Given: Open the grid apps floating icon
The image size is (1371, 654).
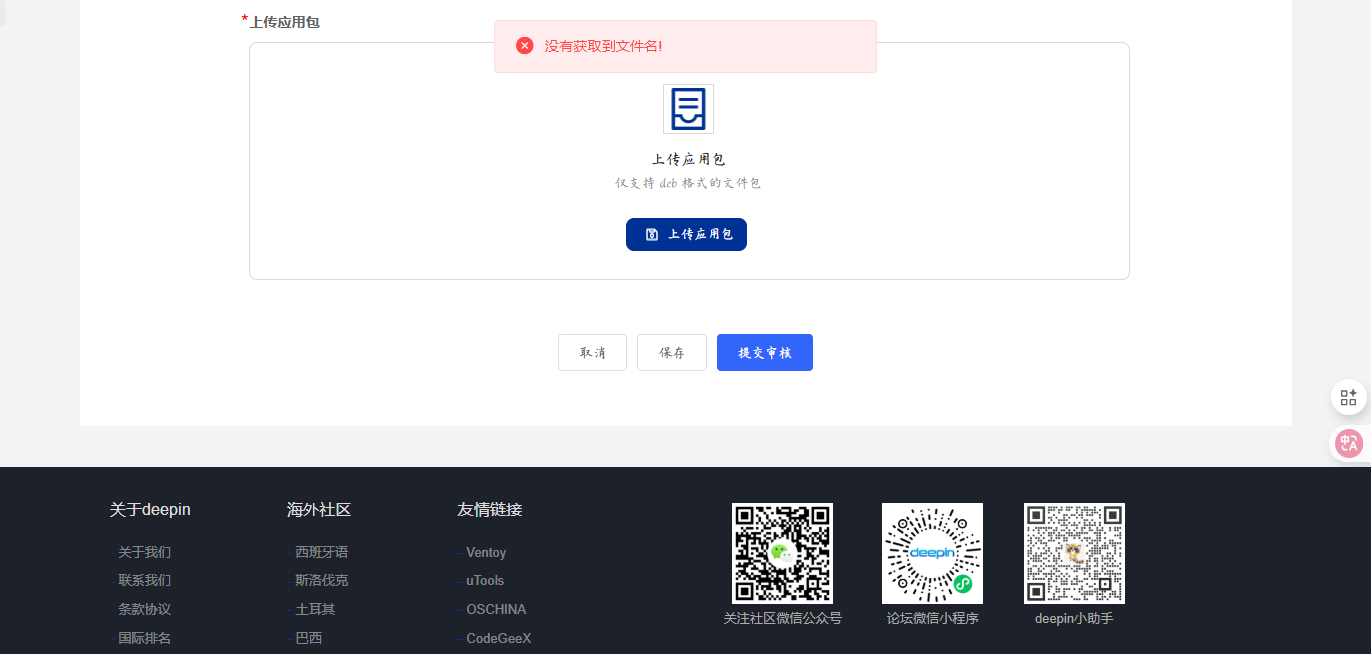Looking at the screenshot, I should point(1349,397).
